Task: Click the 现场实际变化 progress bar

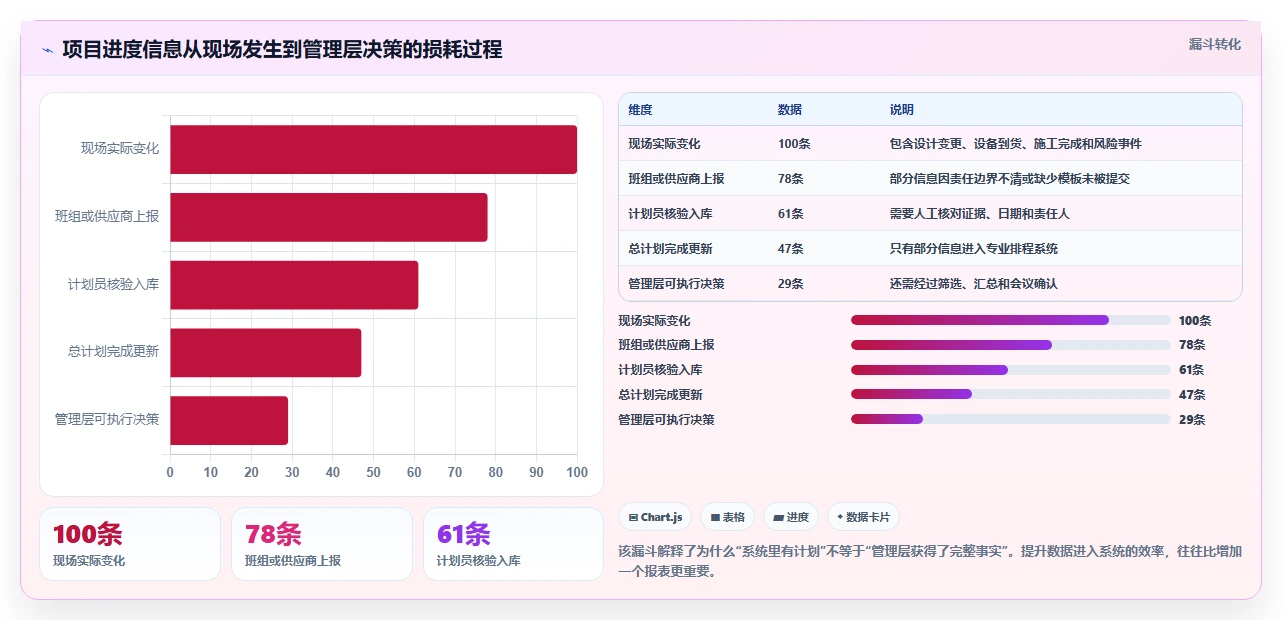Action: (x=1010, y=320)
